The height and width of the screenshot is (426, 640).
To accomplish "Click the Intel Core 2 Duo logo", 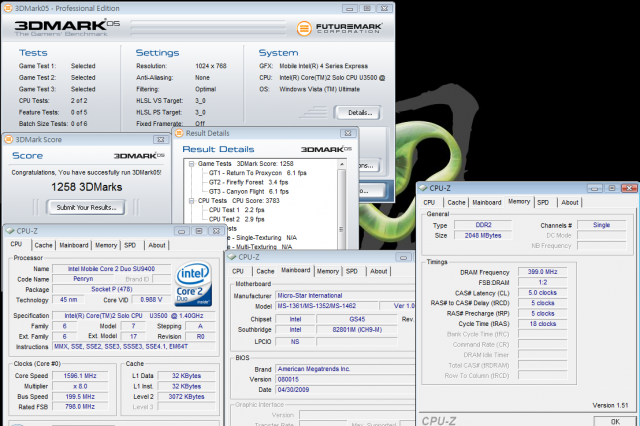I will (193, 284).
